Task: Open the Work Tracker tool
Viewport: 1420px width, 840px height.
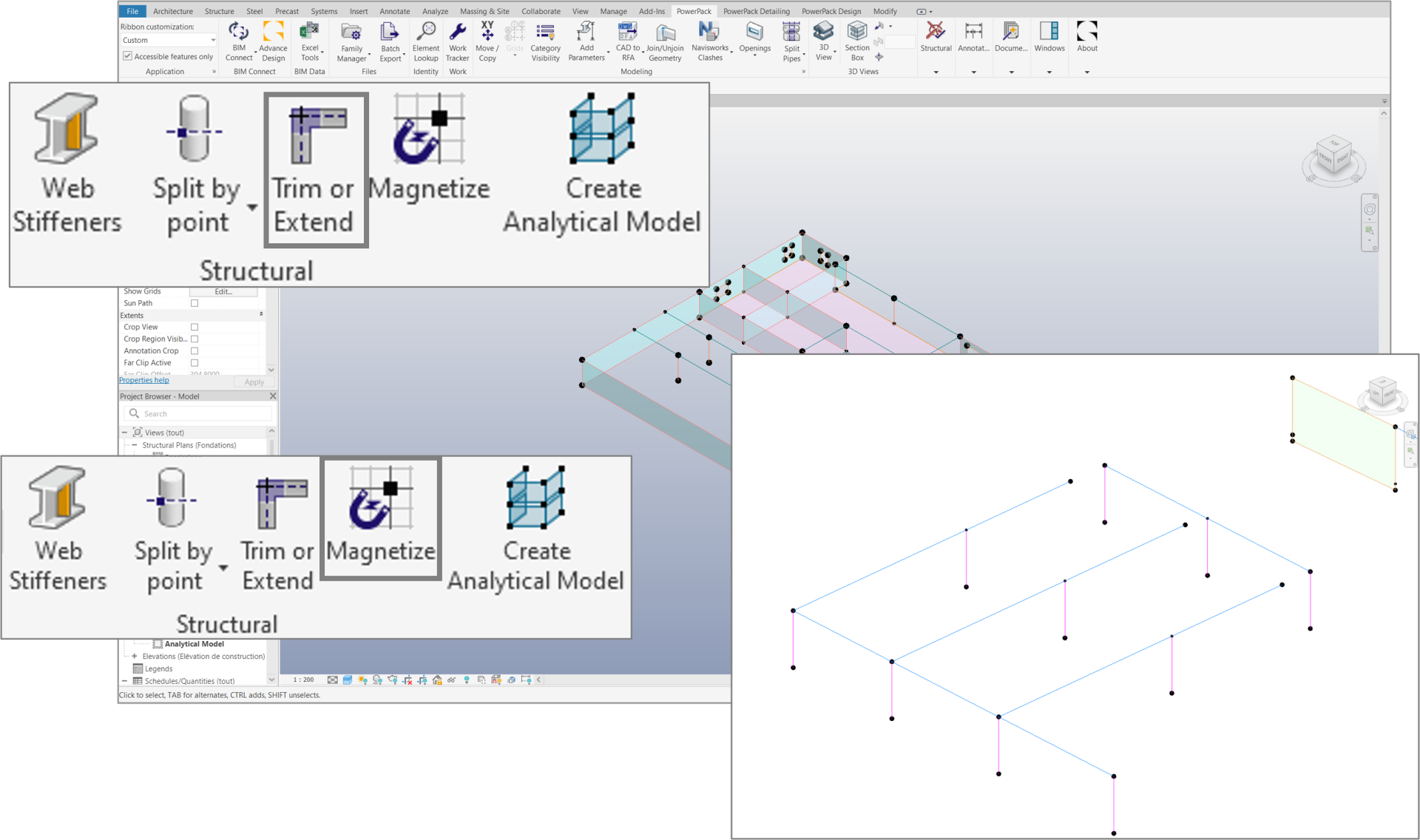Action: coord(458,42)
